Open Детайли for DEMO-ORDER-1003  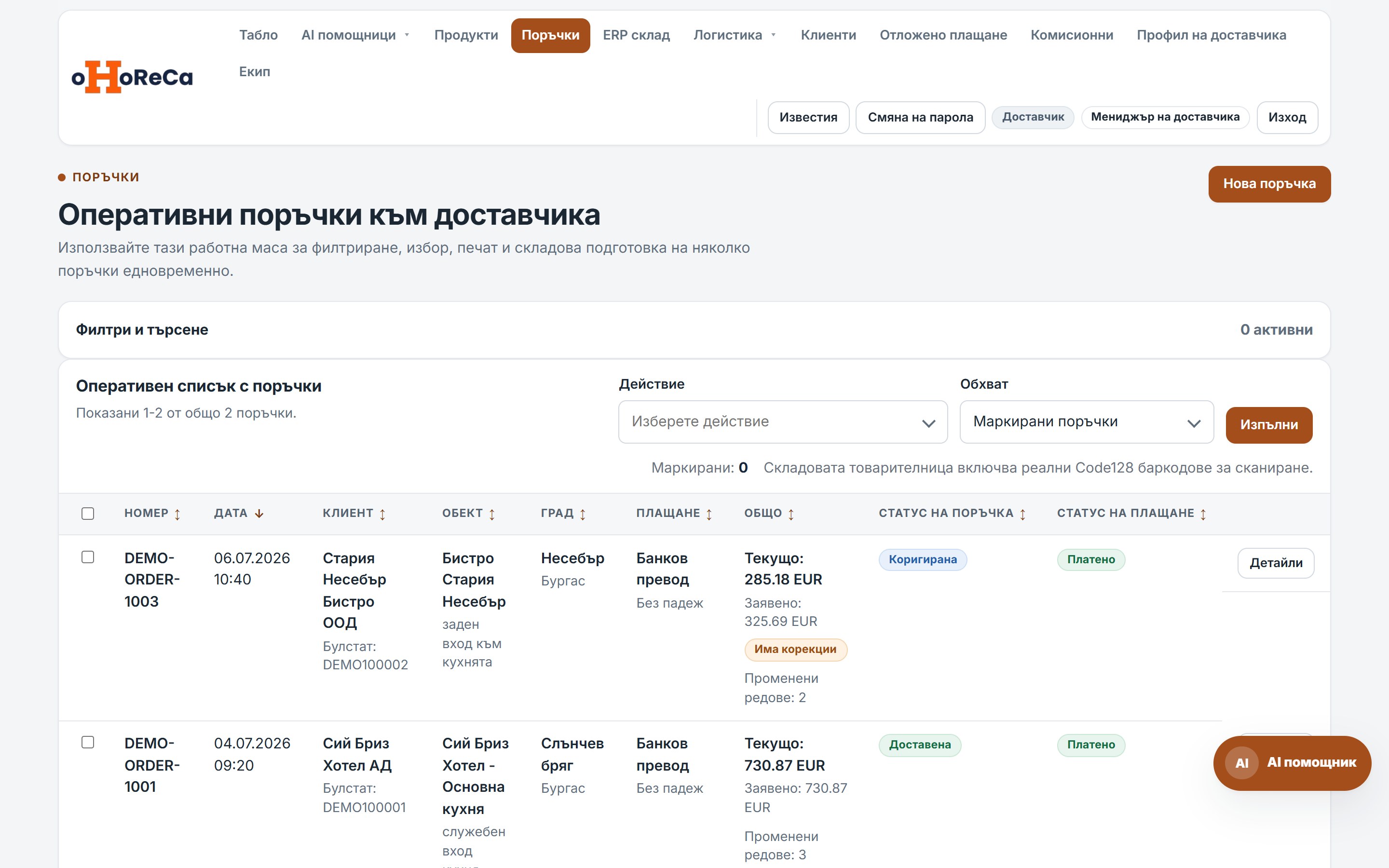[x=1275, y=563]
